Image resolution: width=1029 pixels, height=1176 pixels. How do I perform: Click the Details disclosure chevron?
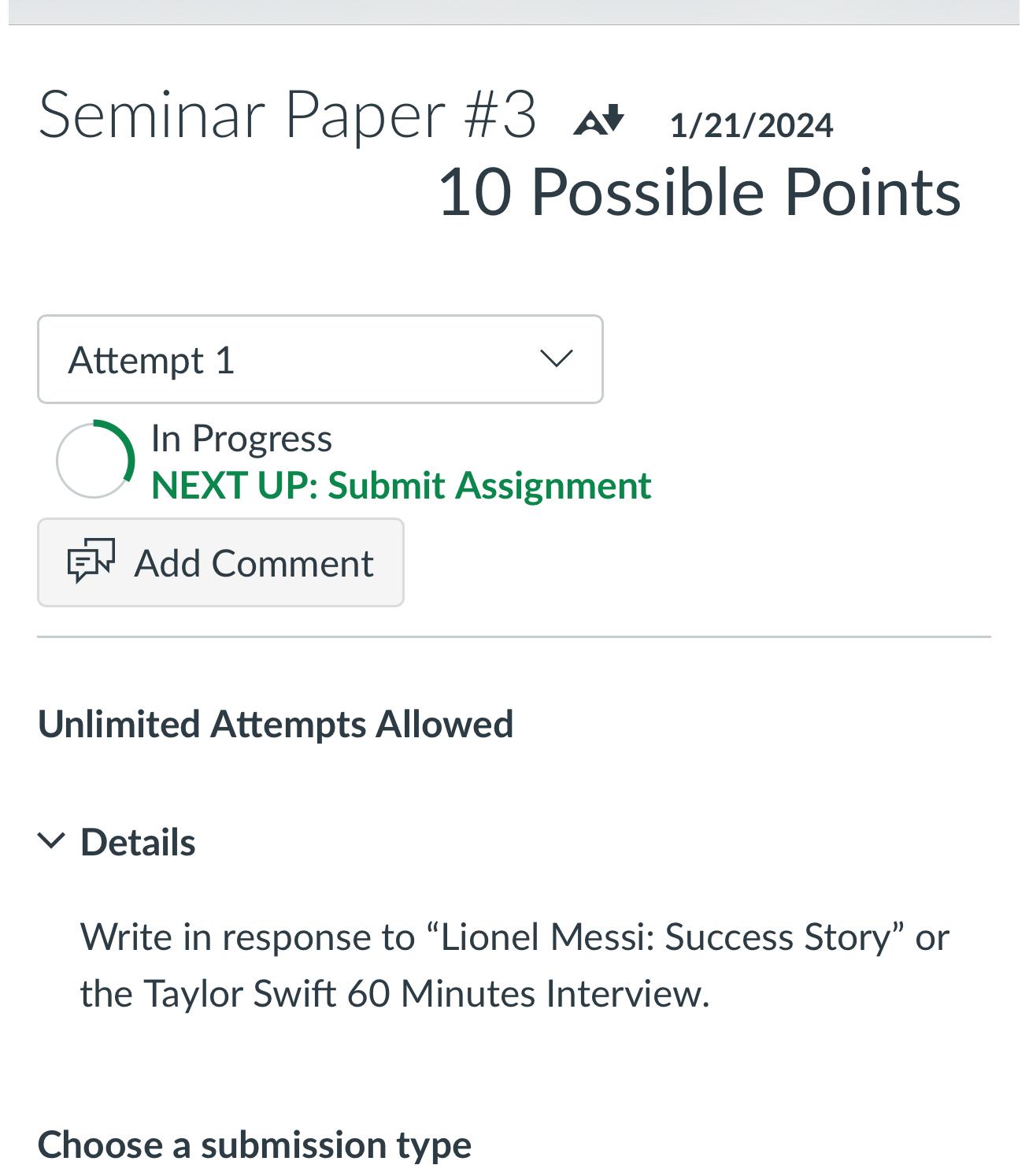tap(52, 841)
